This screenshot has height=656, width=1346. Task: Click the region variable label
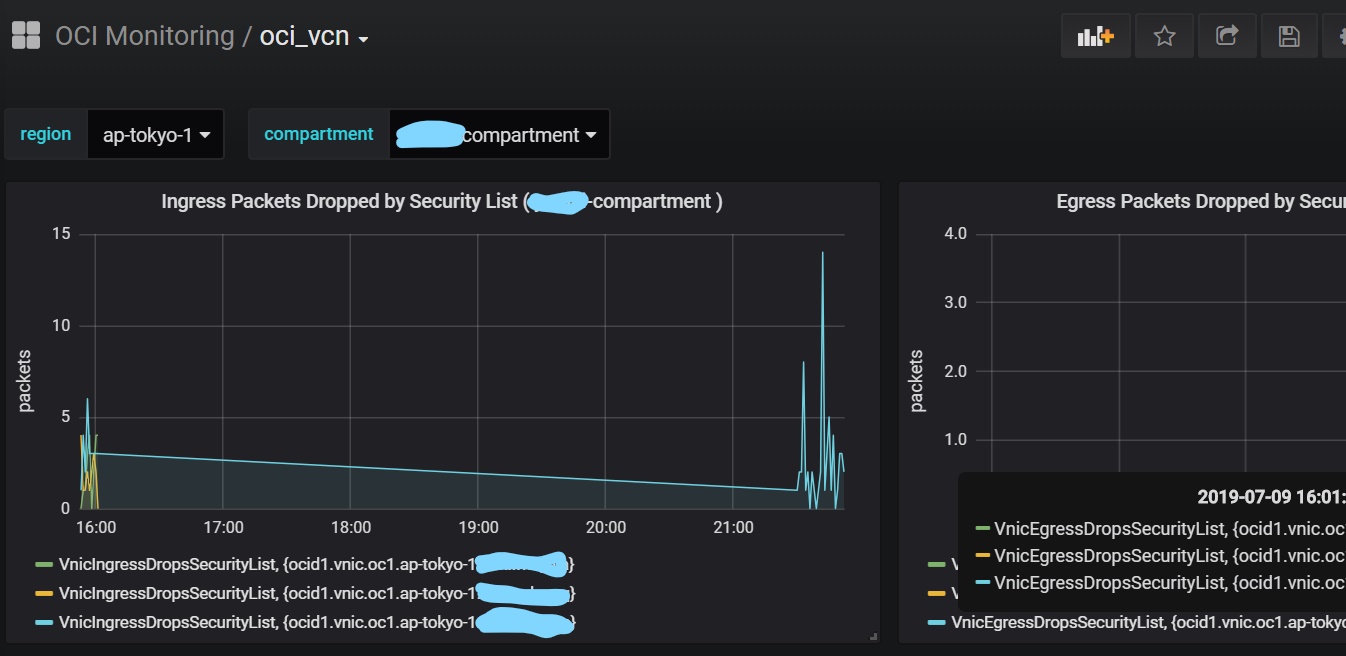[x=46, y=134]
